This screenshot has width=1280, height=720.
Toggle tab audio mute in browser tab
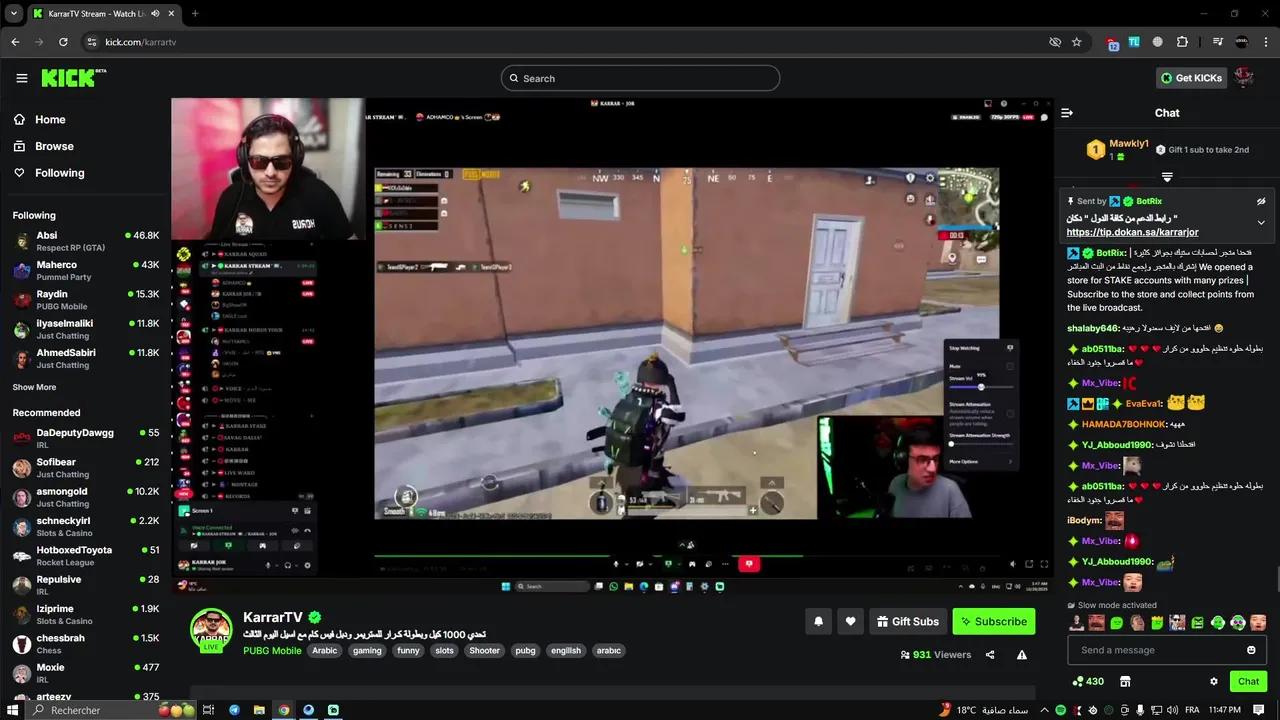(x=156, y=13)
